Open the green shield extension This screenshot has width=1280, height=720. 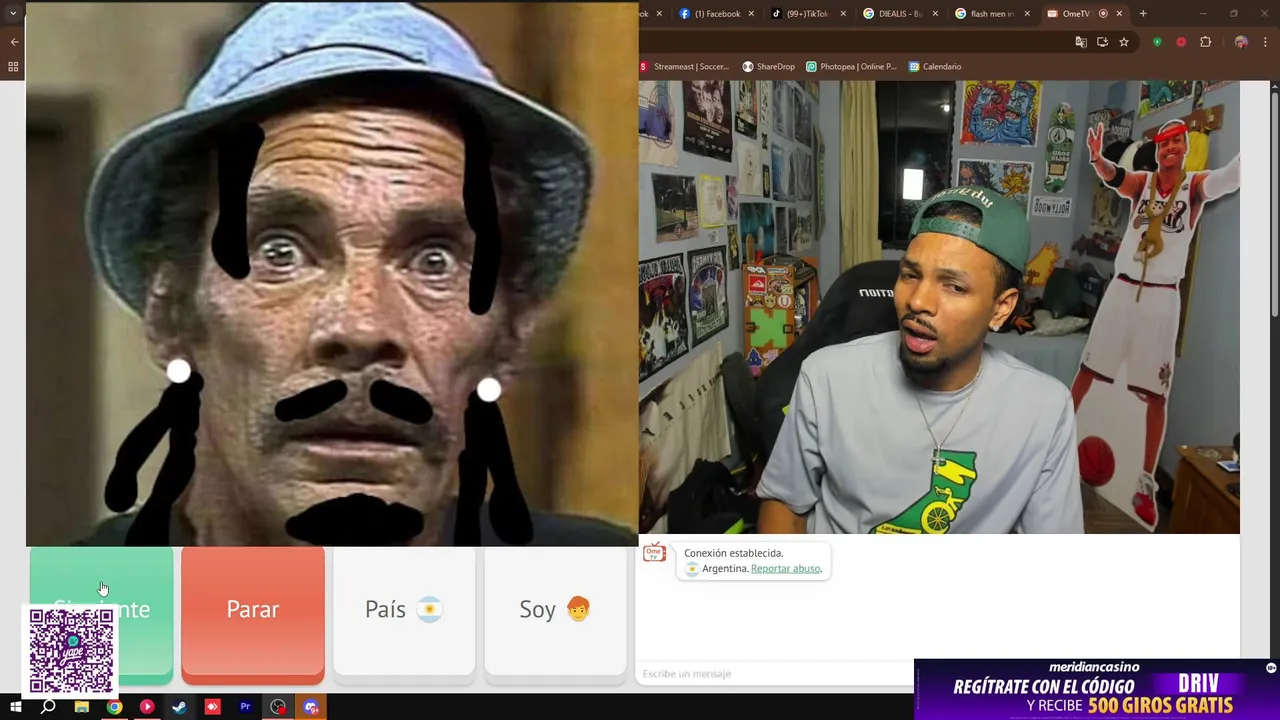(1157, 42)
